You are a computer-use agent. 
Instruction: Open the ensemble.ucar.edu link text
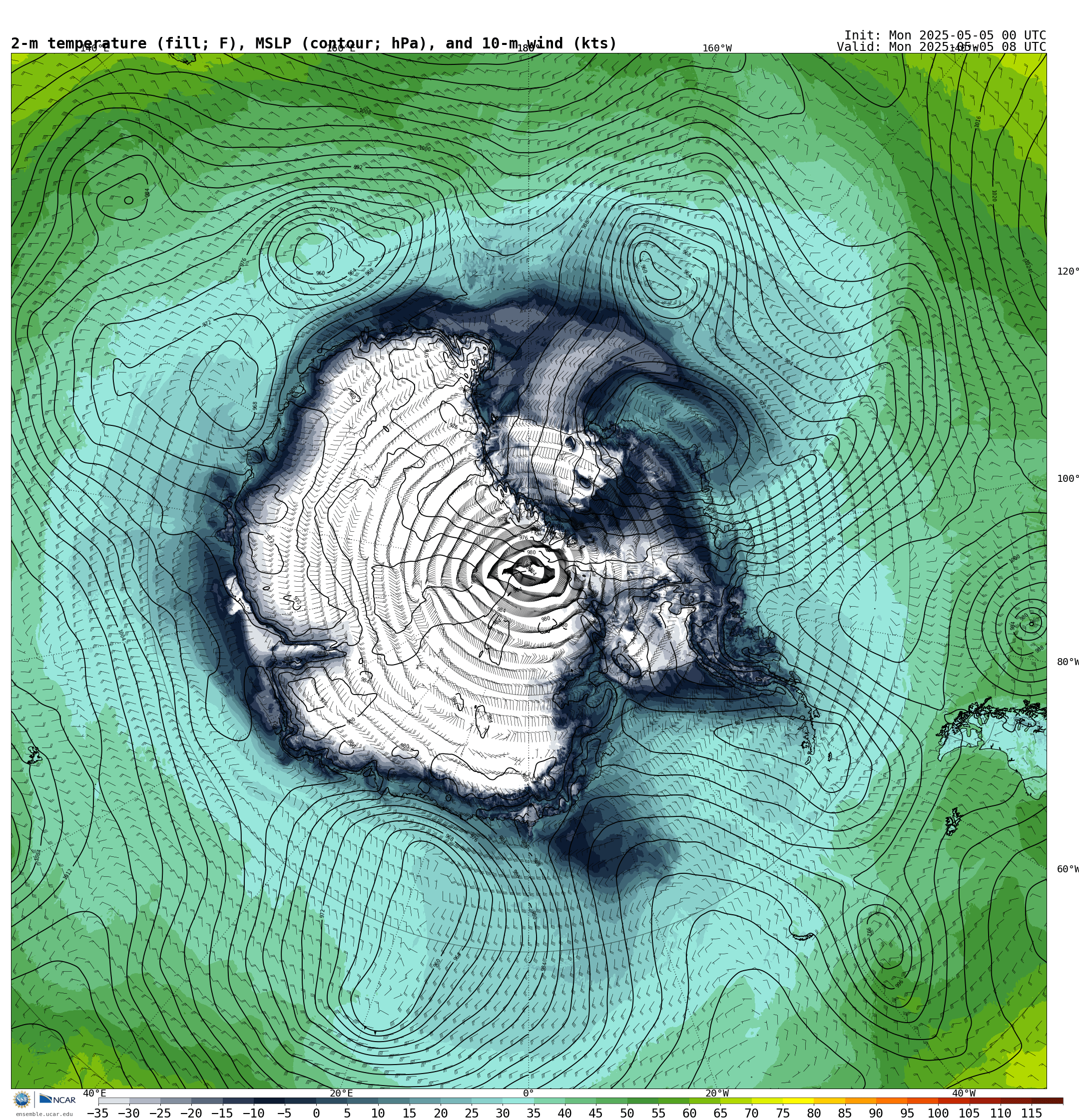pyautogui.click(x=44, y=1115)
